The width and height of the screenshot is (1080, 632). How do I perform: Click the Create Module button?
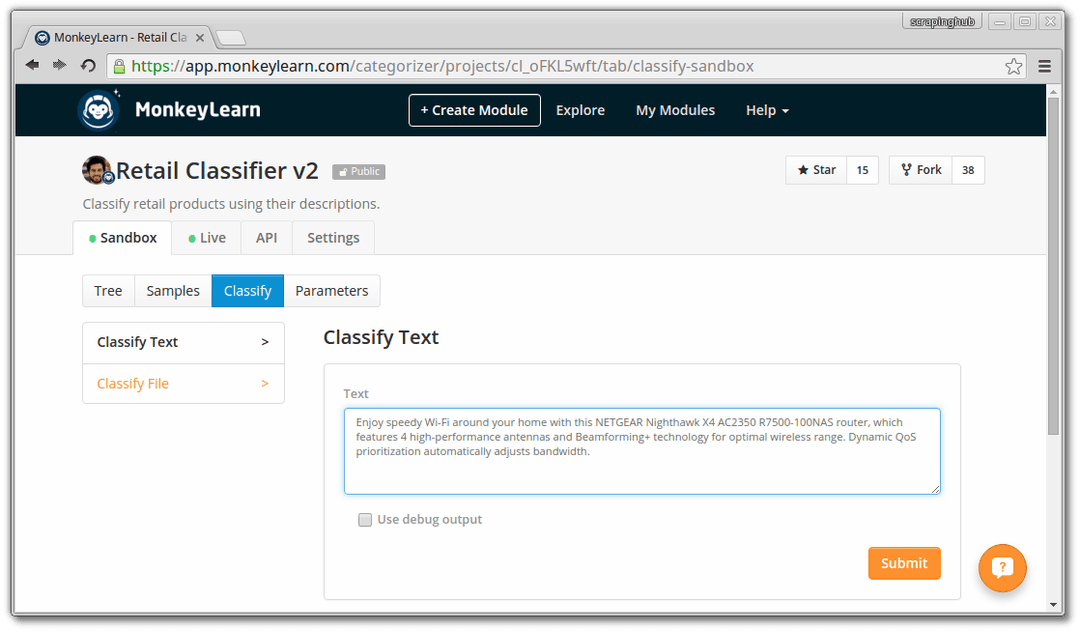[475, 110]
